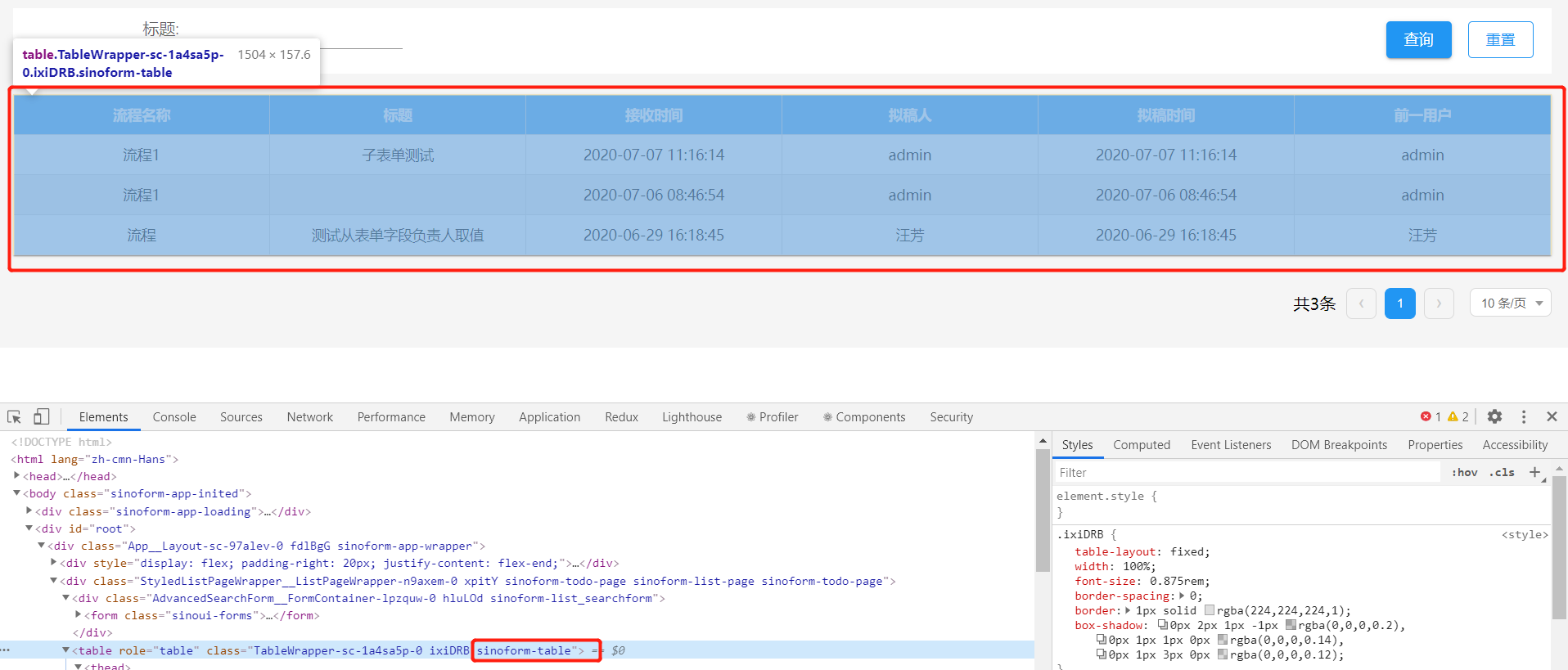1568x670 pixels.
Task: Expand the border-spacing property triangle
Action: click(x=1182, y=596)
